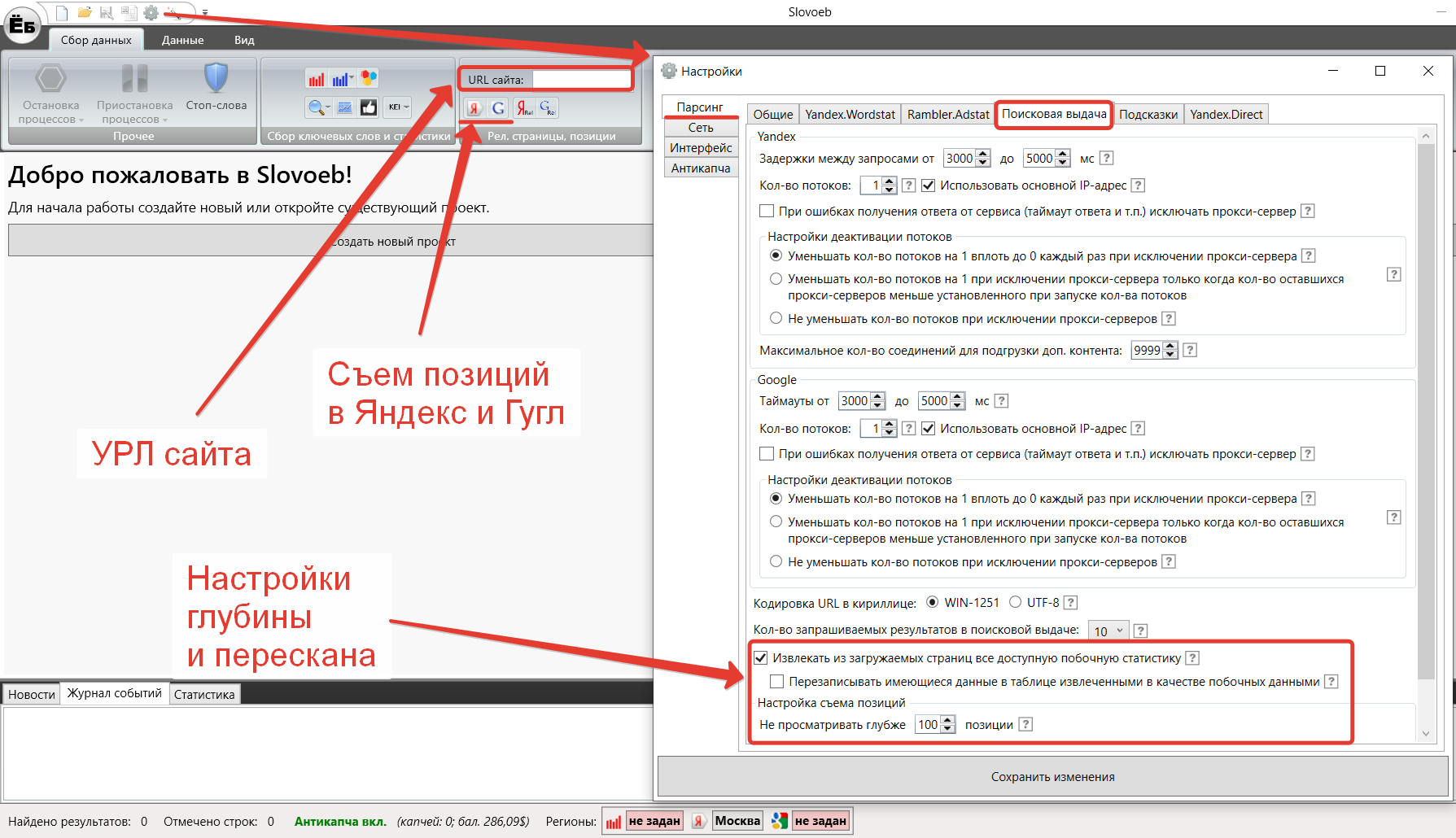This screenshot has height=838, width=1456.
Task: Open 'Новости' bottom panel tab
Action: click(x=32, y=694)
